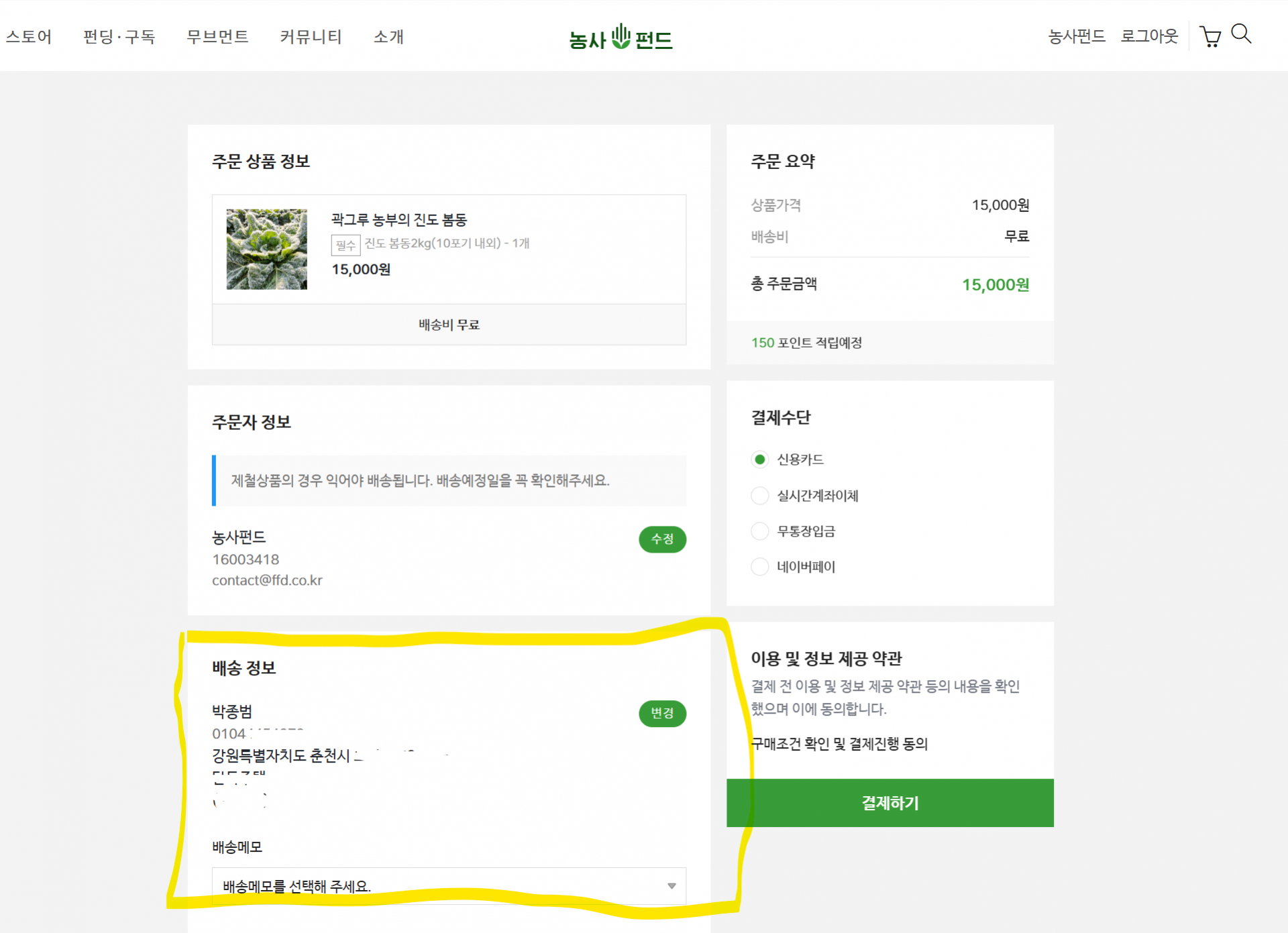Image resolution: width=1288 pixels, height=933 pixels.
Task: Click the 수정 button for orderer info
Action: 662,539
